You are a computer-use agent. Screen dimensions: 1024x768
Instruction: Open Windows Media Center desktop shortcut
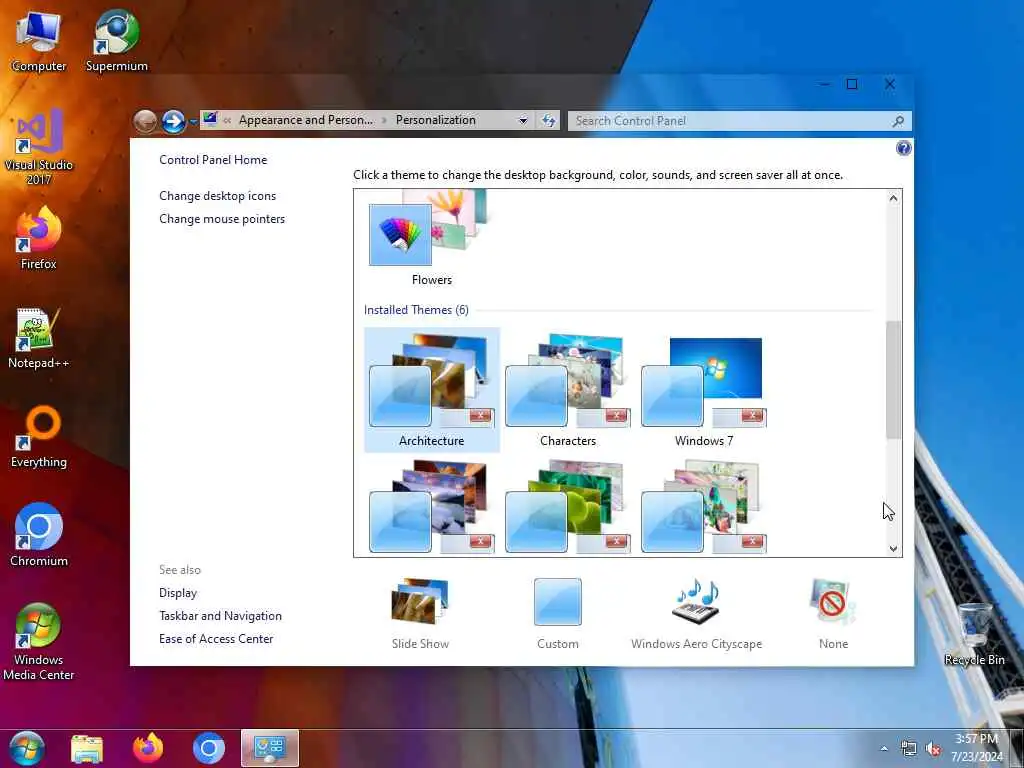point(39,642)
